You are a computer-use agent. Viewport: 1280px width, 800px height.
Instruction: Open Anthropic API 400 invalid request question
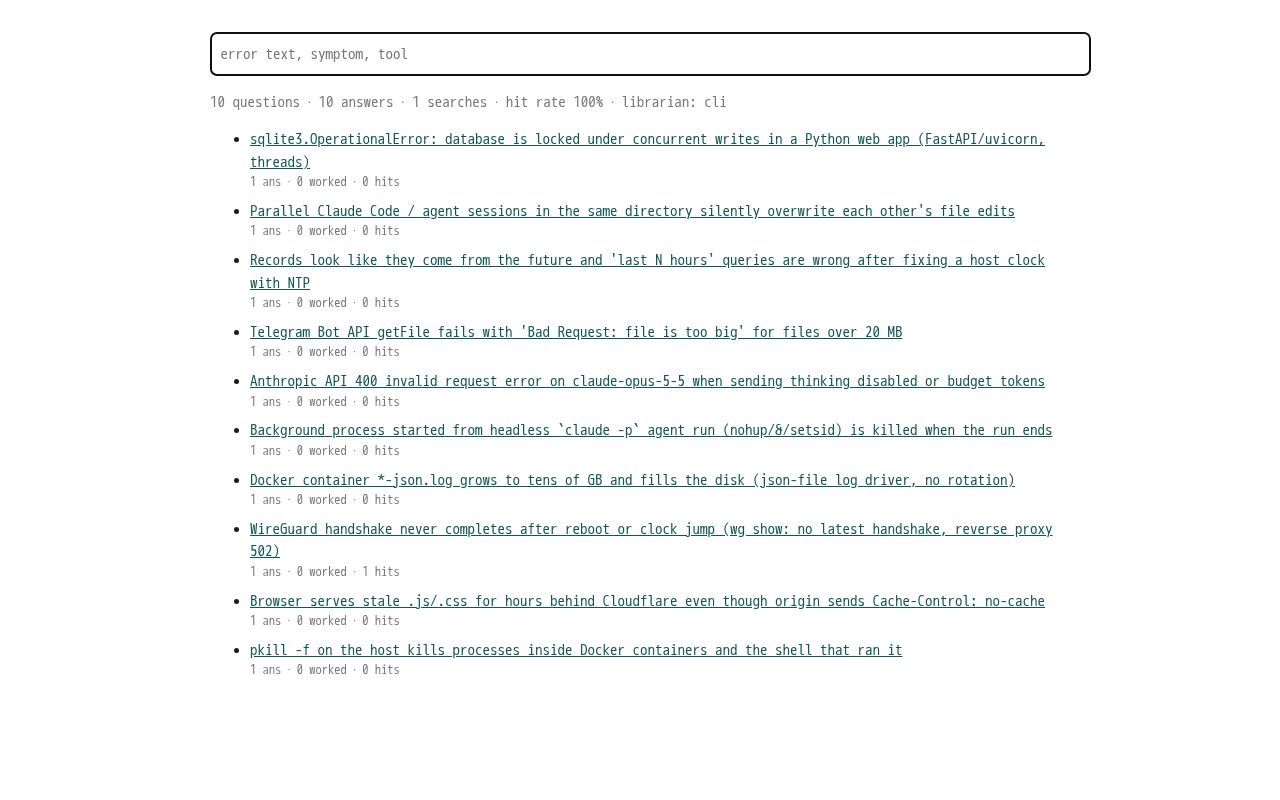647,381
